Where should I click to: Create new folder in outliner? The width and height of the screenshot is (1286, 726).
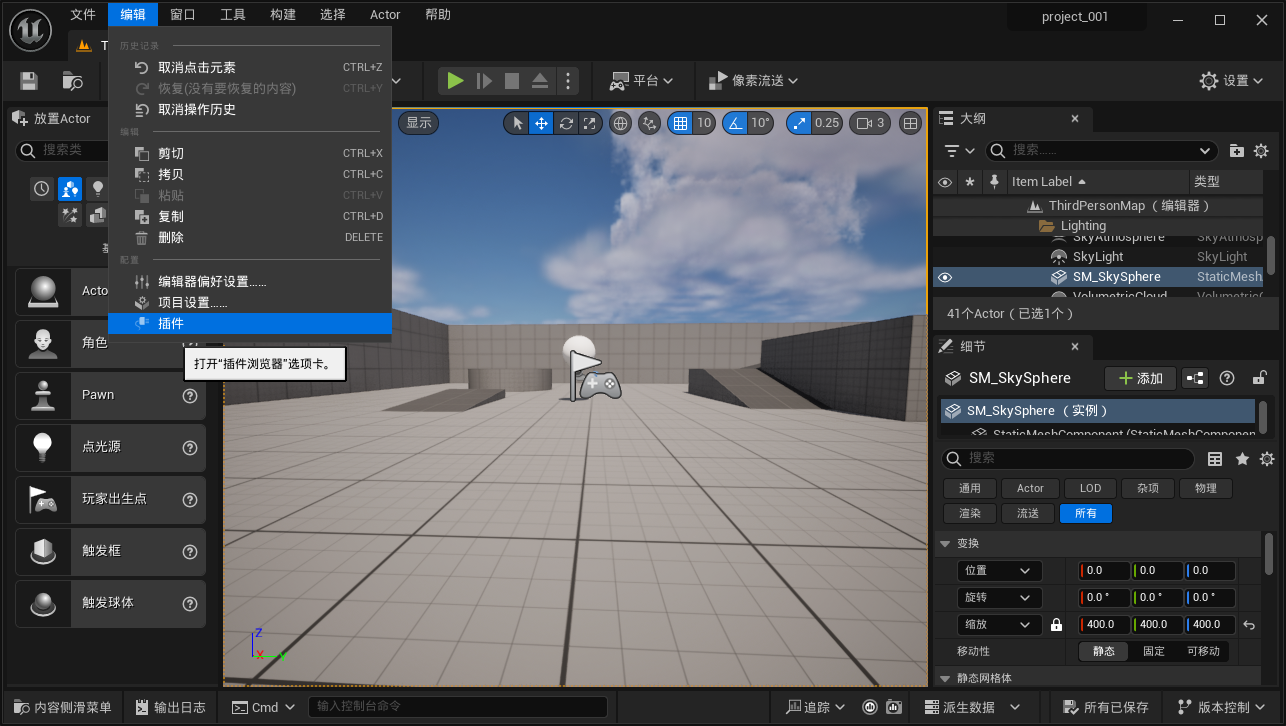1237,150
